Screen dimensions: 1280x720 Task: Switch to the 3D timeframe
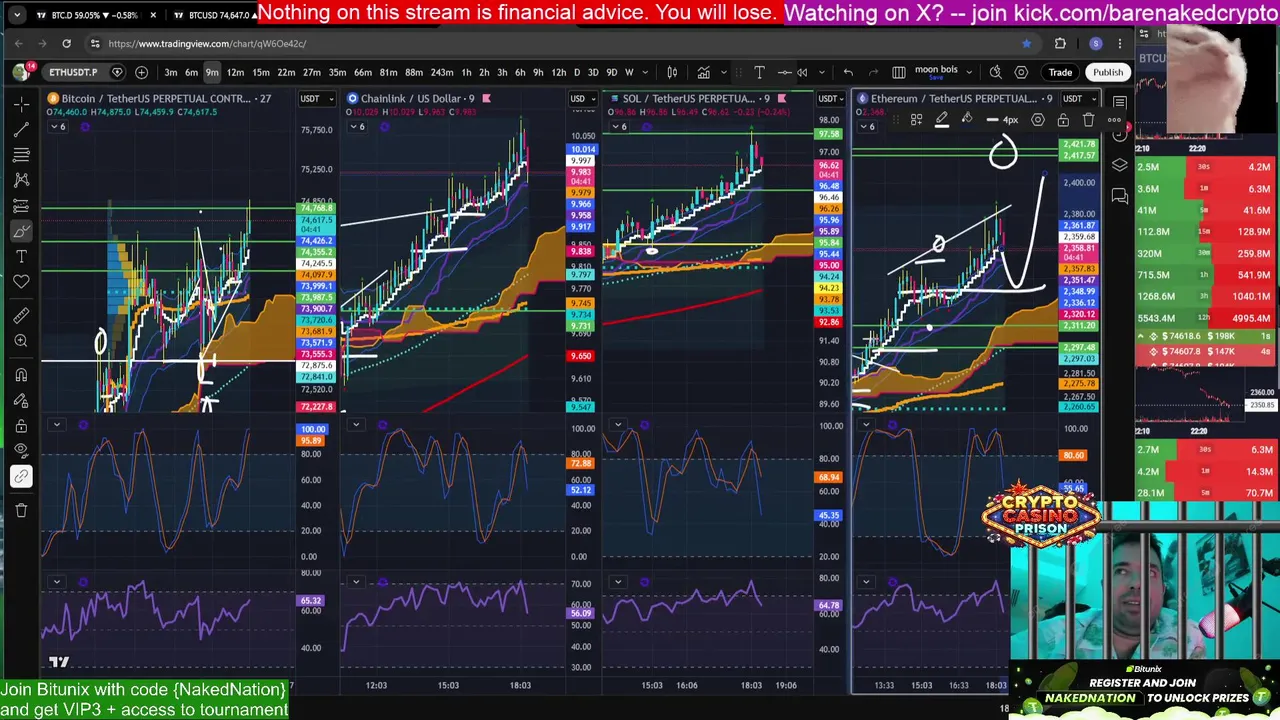pos(593,72)
